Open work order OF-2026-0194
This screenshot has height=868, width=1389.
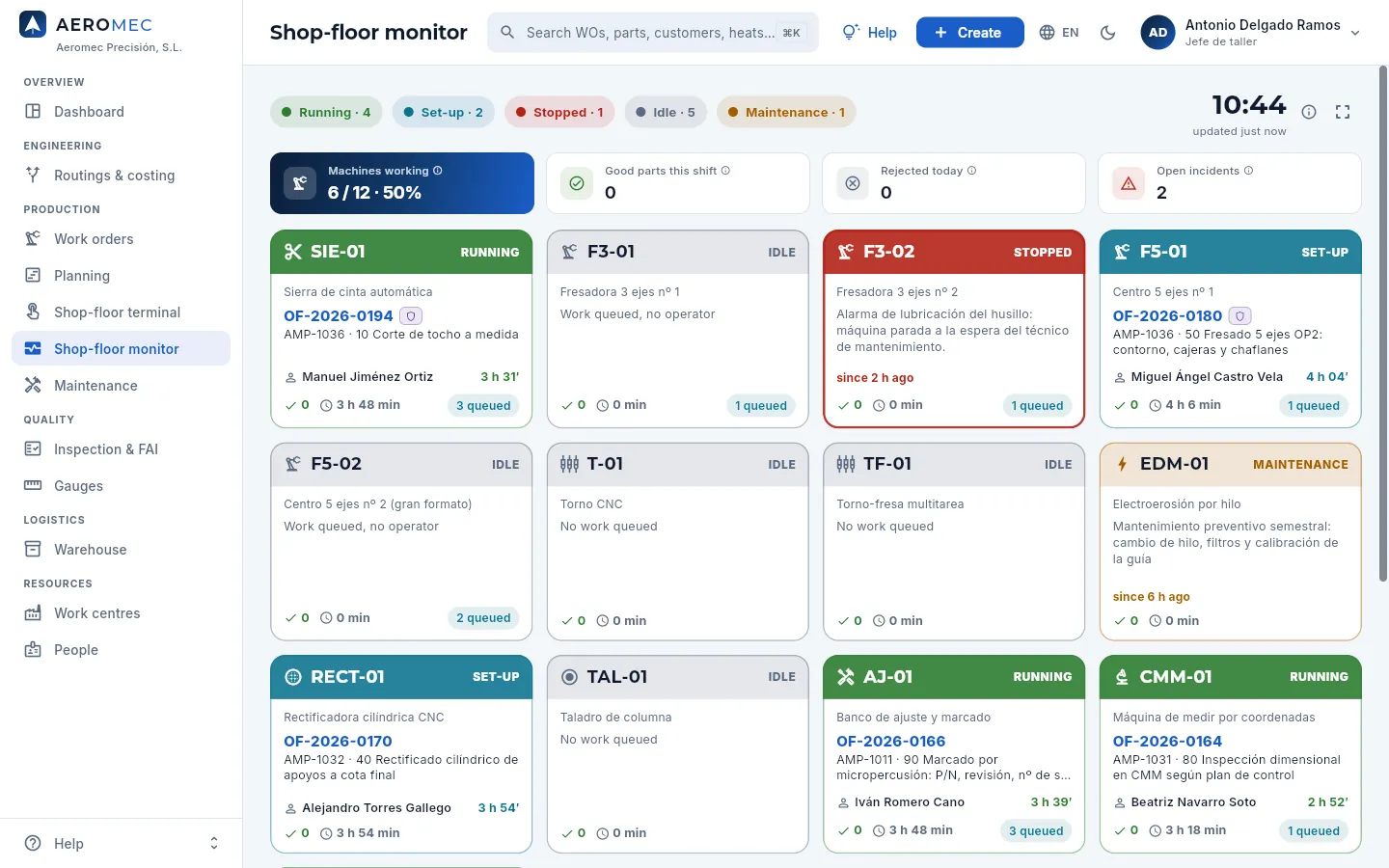pyautogui.click(x=339, y=316)
